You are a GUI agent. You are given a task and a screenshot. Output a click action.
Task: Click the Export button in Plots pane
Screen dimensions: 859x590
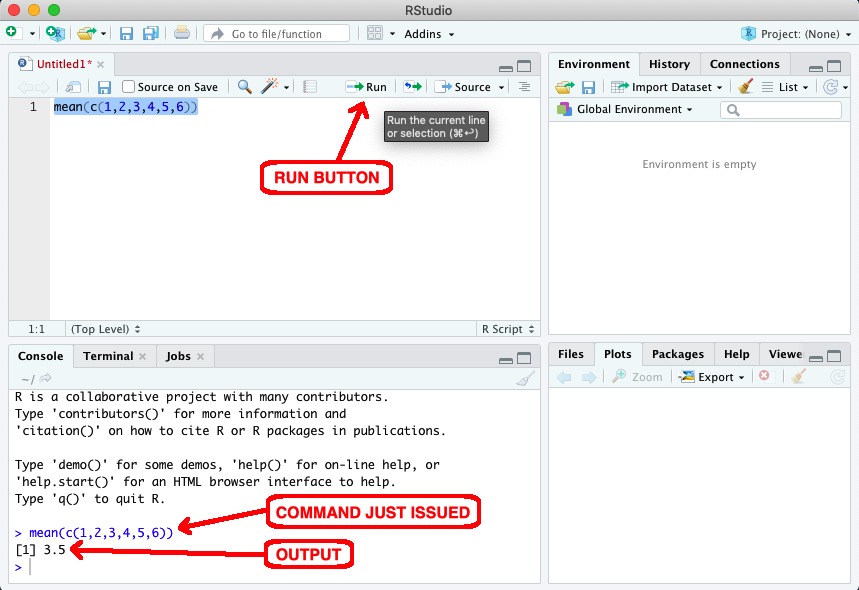pyautogui.click(x=712, y=377)
